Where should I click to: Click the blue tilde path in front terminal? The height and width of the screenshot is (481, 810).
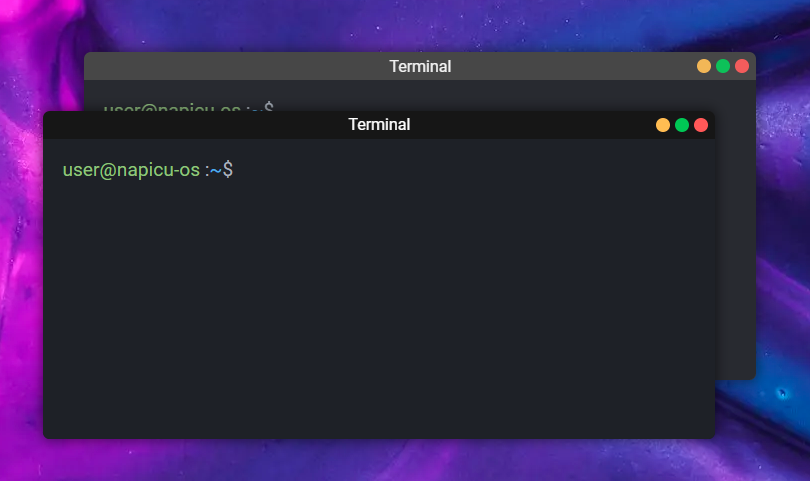coord(215,170)
